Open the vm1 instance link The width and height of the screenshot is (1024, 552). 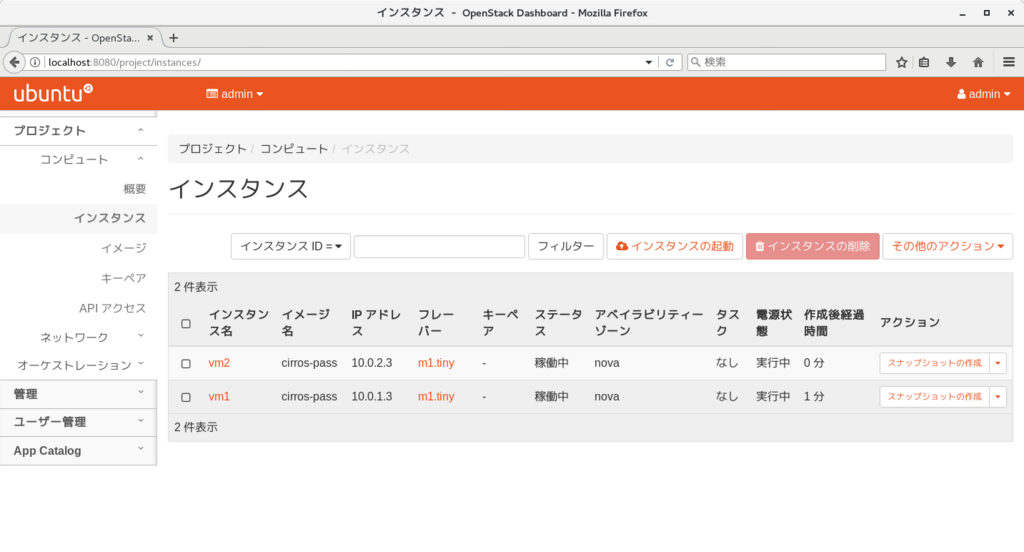(219, 397)
